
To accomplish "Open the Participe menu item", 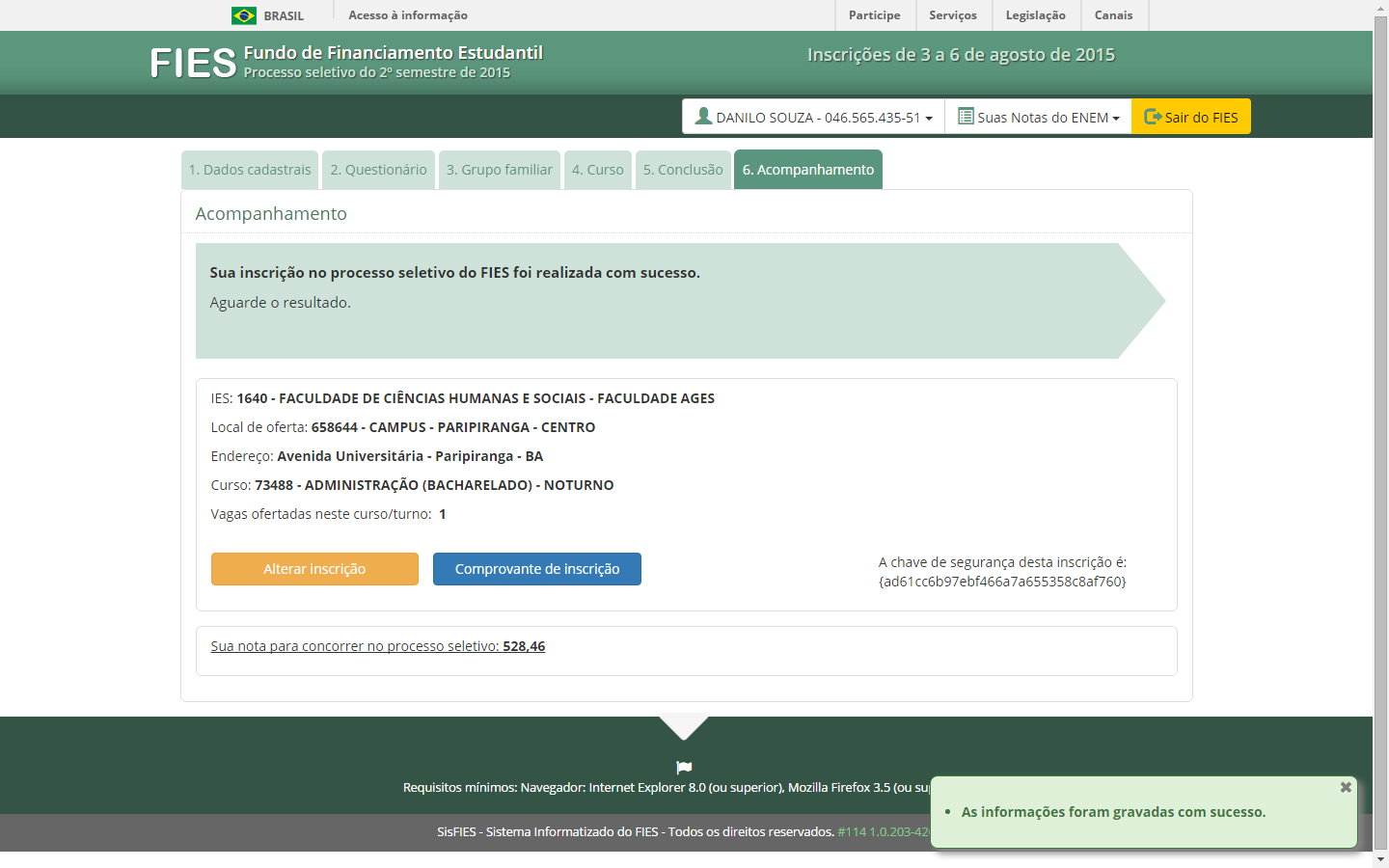I will click(875, 15).
